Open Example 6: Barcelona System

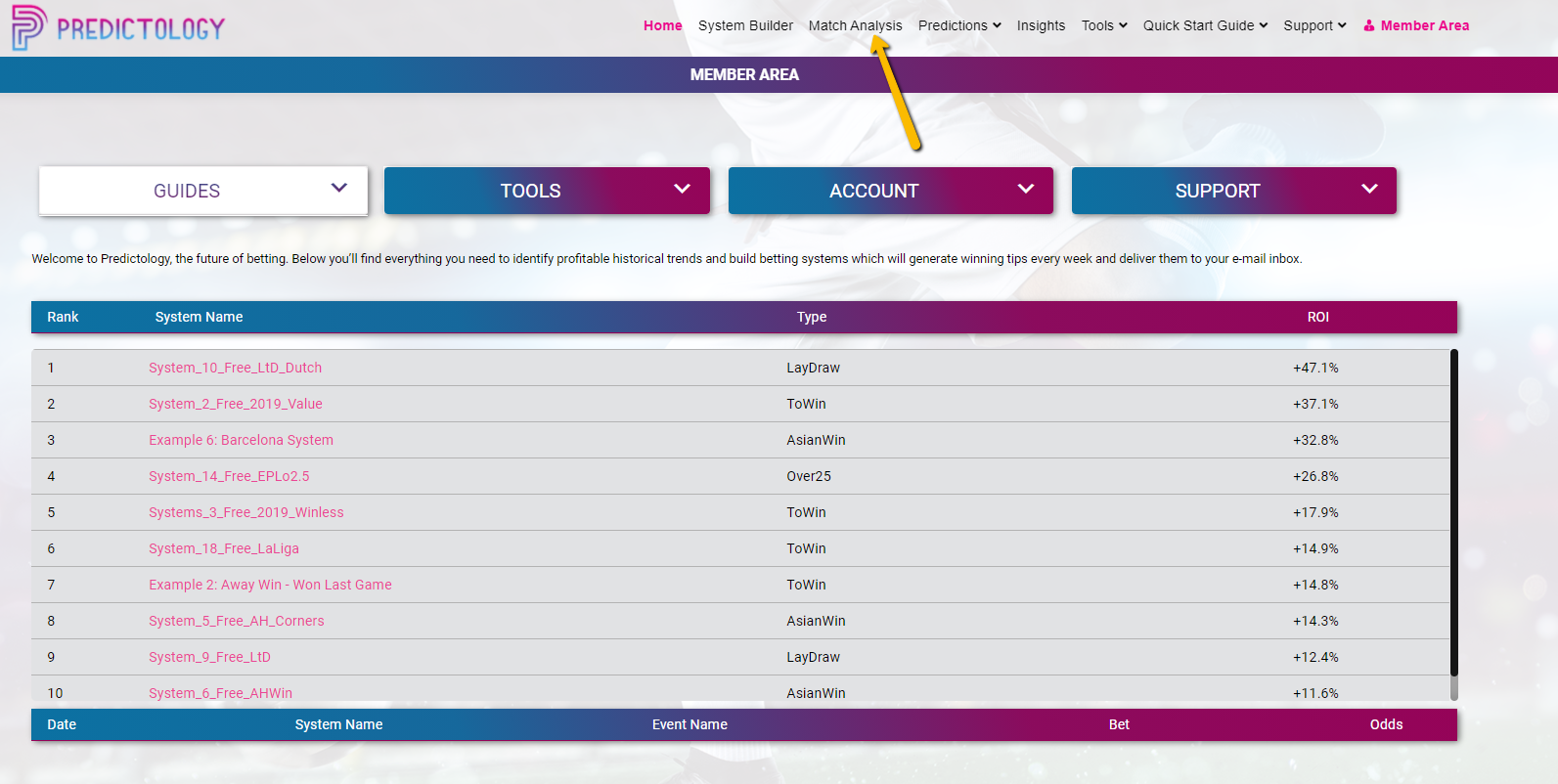pyautogui.click(x=241, y=440)
